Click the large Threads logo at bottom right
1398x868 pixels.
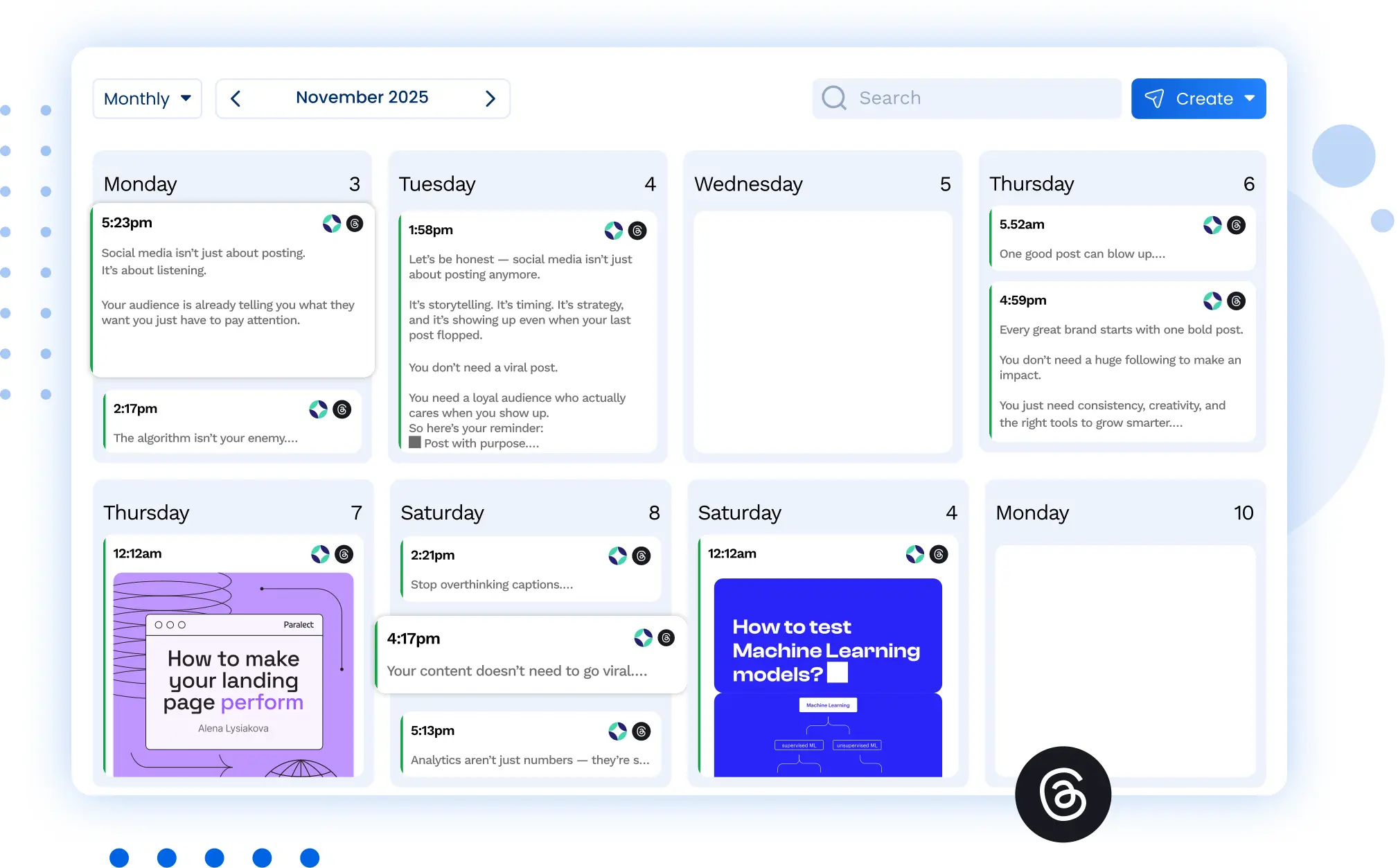[1062, 794]
